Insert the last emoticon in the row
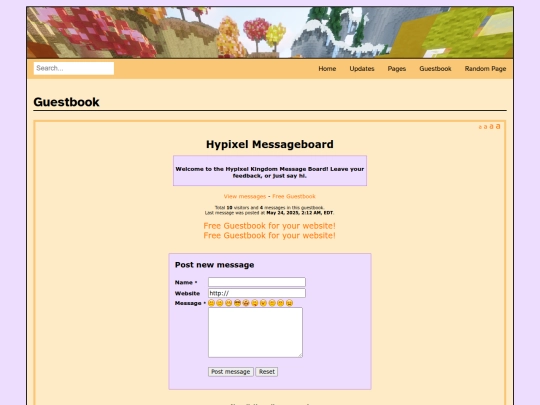This screenshot has width=540, height=405. pyautogui.click(x=289, y=303)
